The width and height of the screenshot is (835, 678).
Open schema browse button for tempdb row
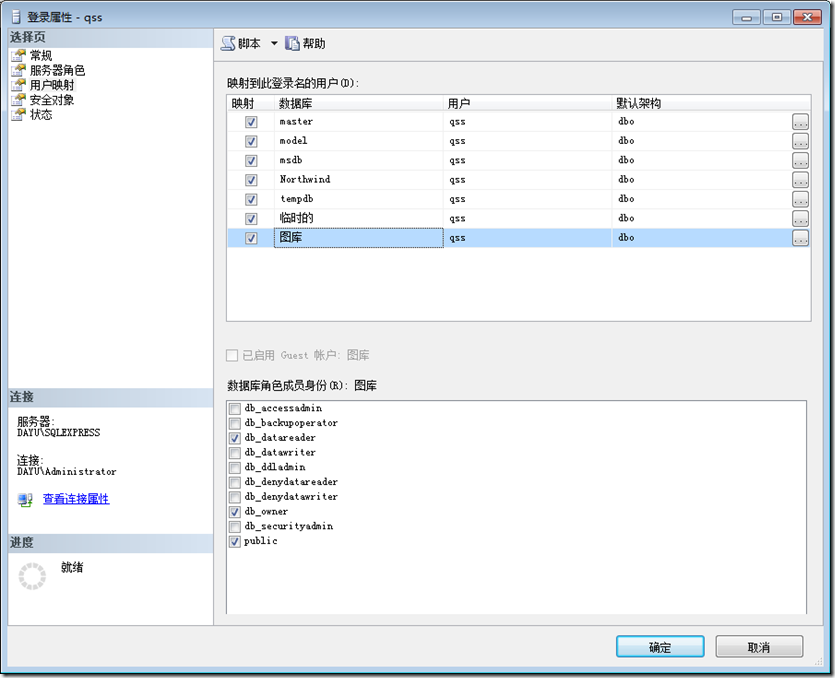click(800, 199)
